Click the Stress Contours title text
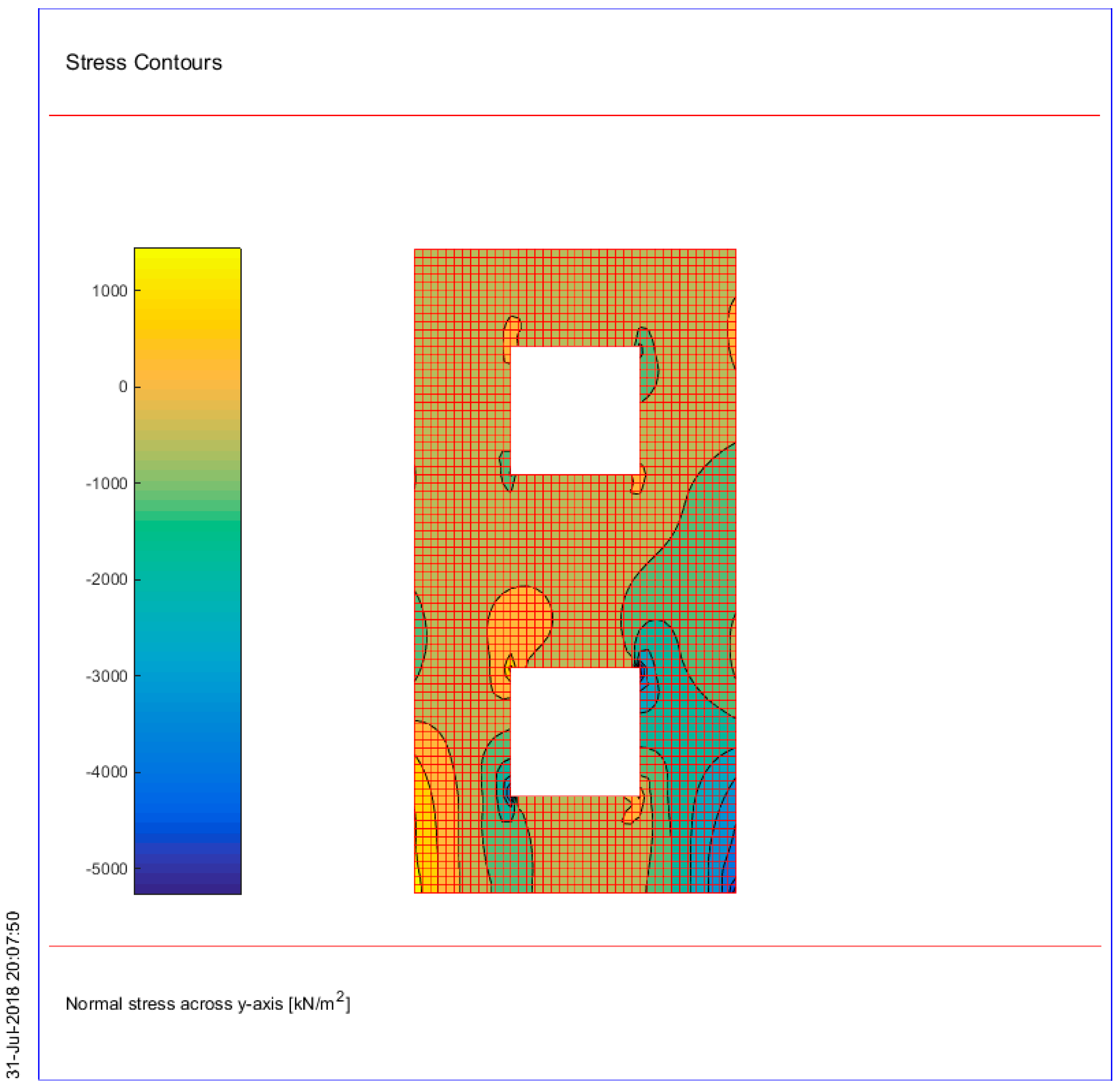1120x1089 pixels. tap(144, 62)
